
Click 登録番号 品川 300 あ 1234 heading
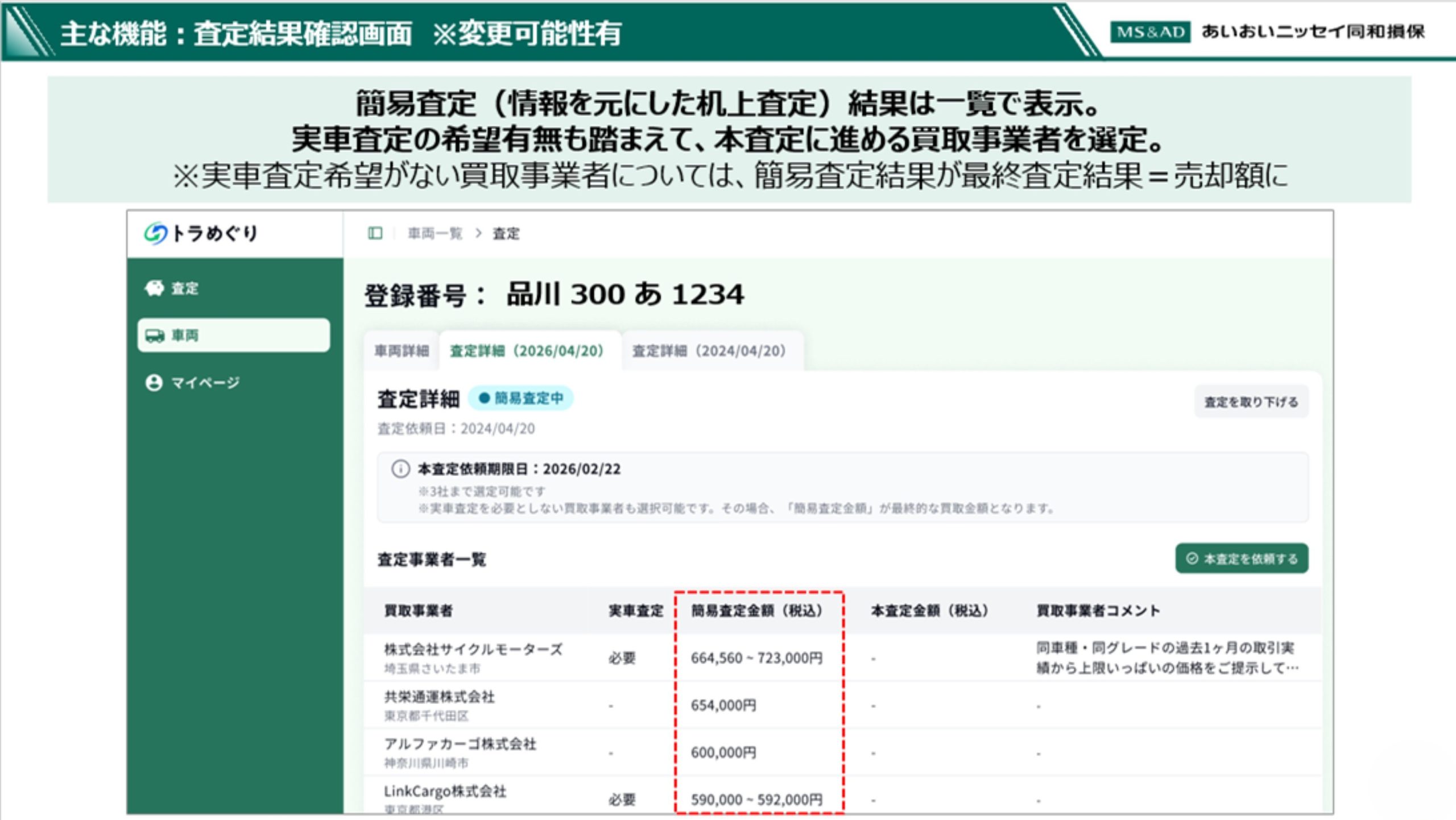554,295
